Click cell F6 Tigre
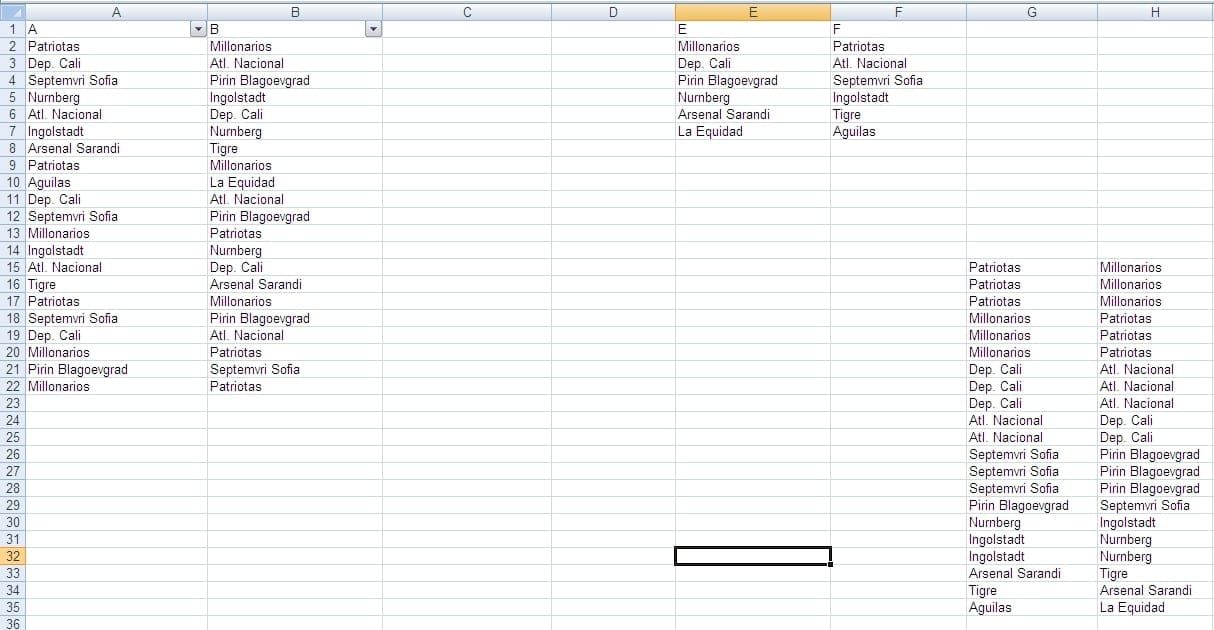Screen dimensions: 1214x630 tap(898, 114)
